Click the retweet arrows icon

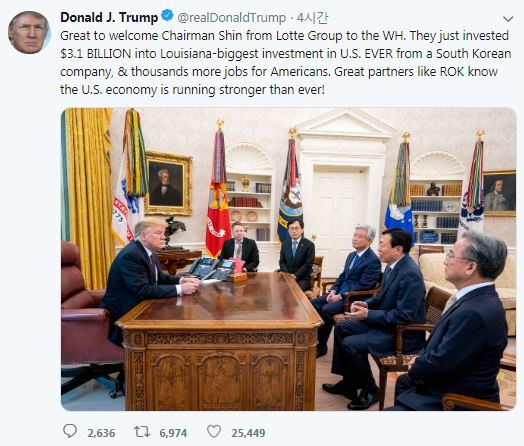coord(142,432)
